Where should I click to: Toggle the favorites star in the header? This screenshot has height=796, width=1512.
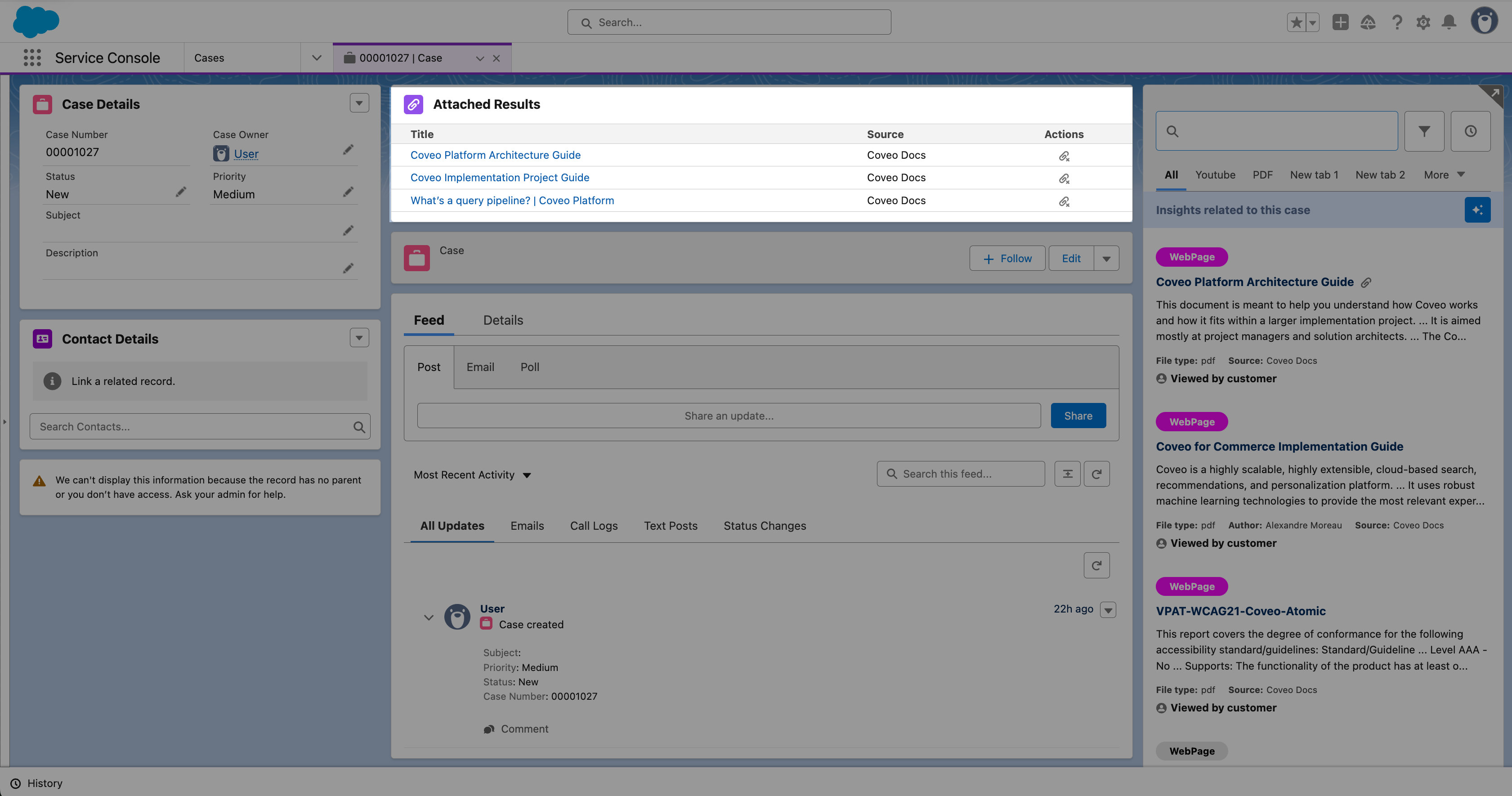(x=1297, y=22)
